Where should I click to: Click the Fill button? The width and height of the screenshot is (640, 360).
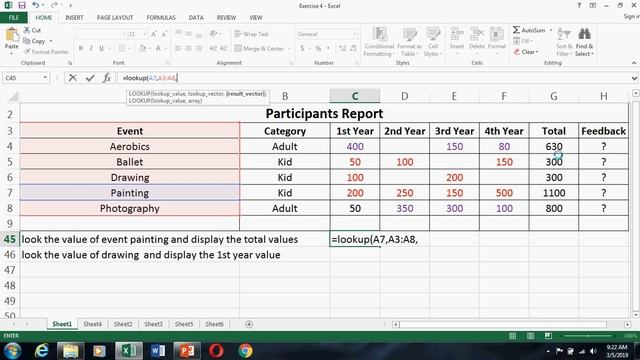click(522, 41)
